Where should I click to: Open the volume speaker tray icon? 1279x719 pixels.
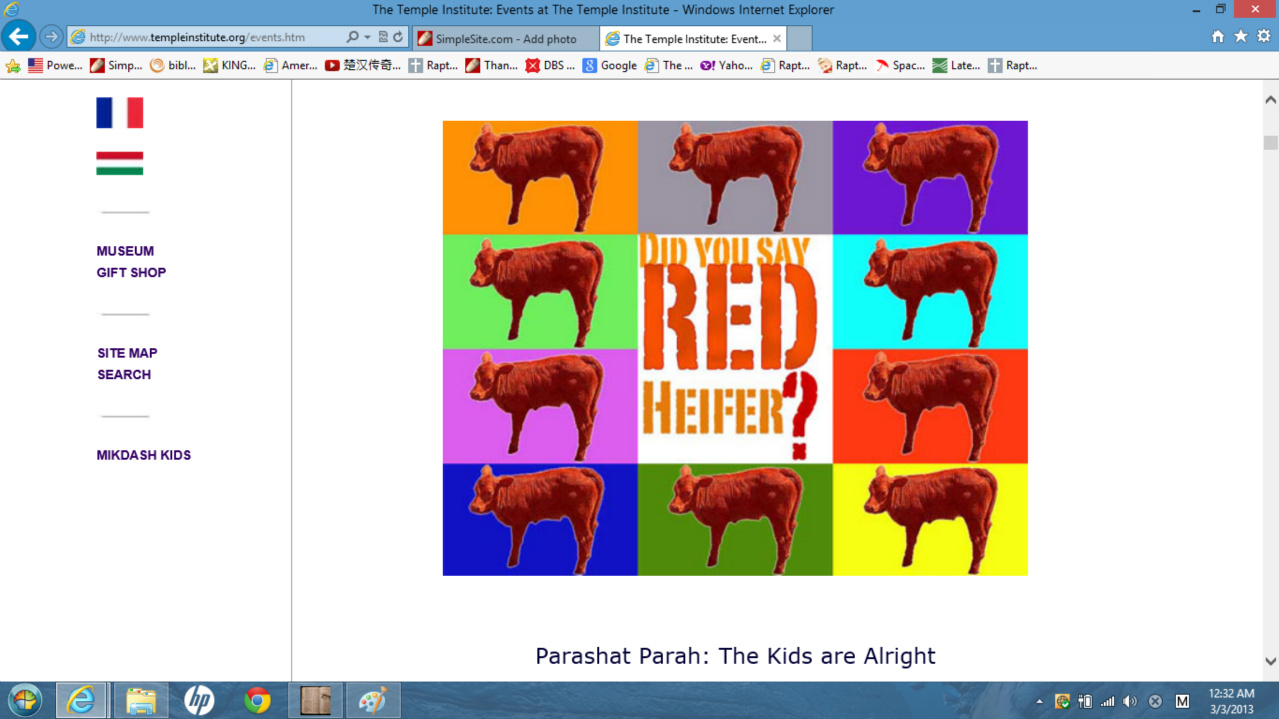pos(1130,701)
